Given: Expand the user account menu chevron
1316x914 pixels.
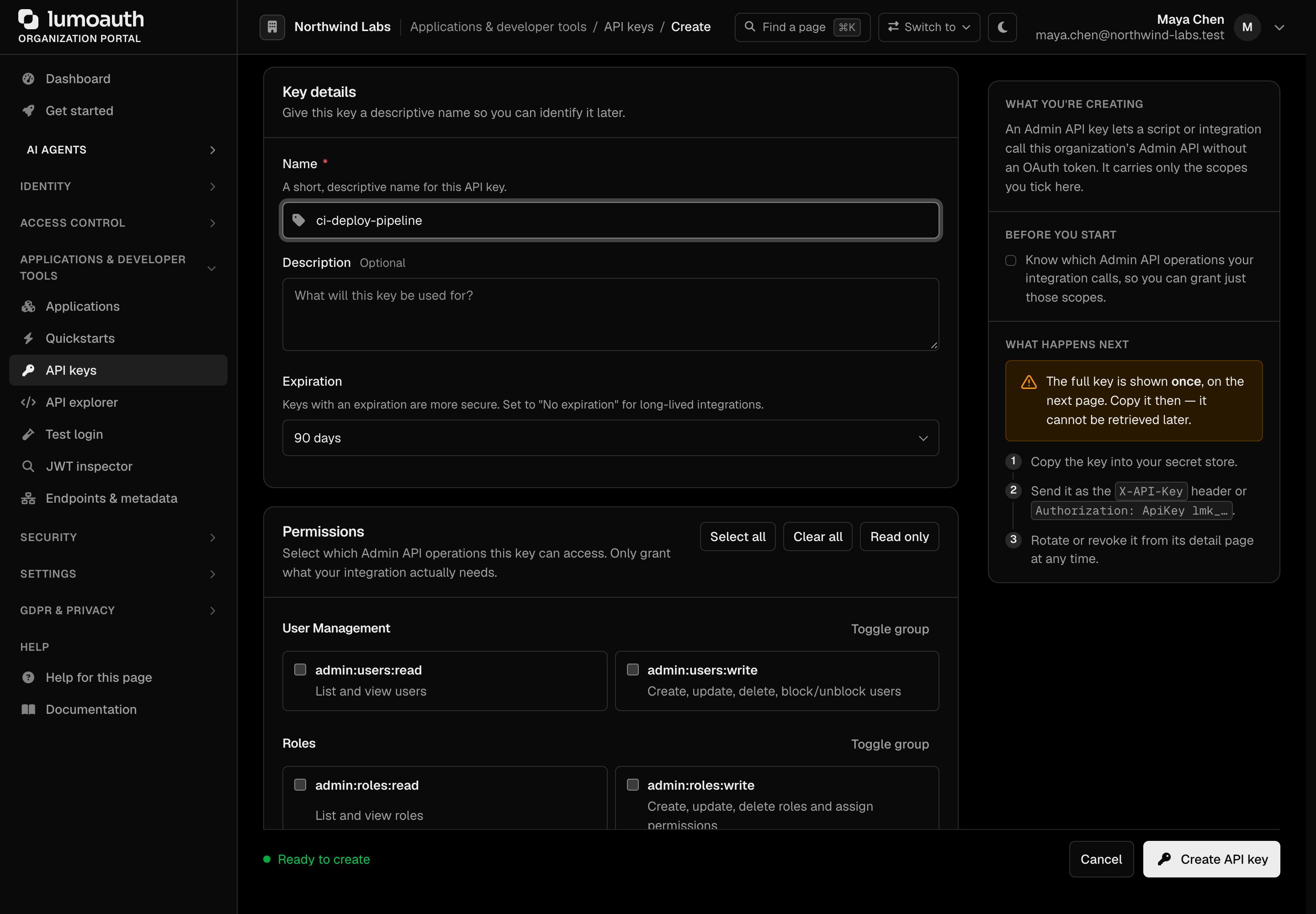Looking at the screenshot, I should [1279, 27].
